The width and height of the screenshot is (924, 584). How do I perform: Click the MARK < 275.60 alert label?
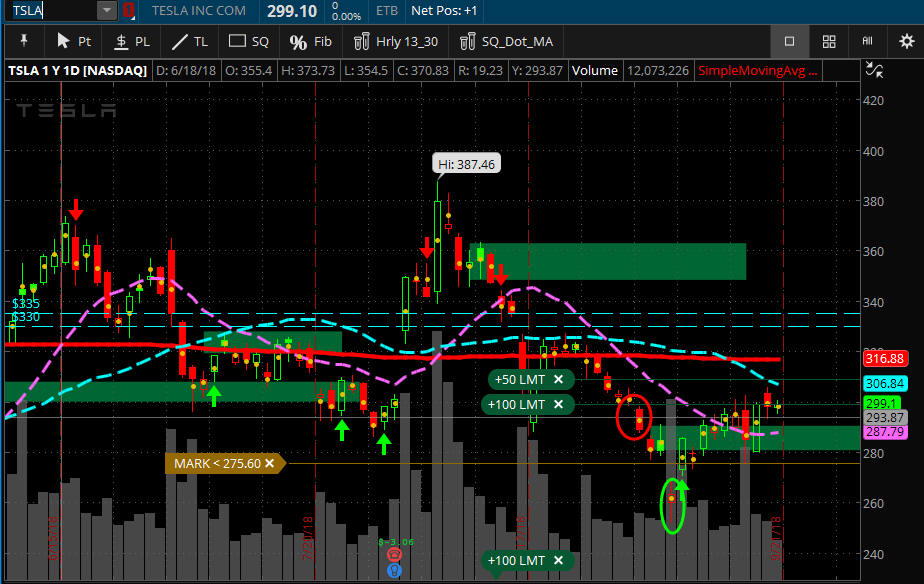pos(225,463)
